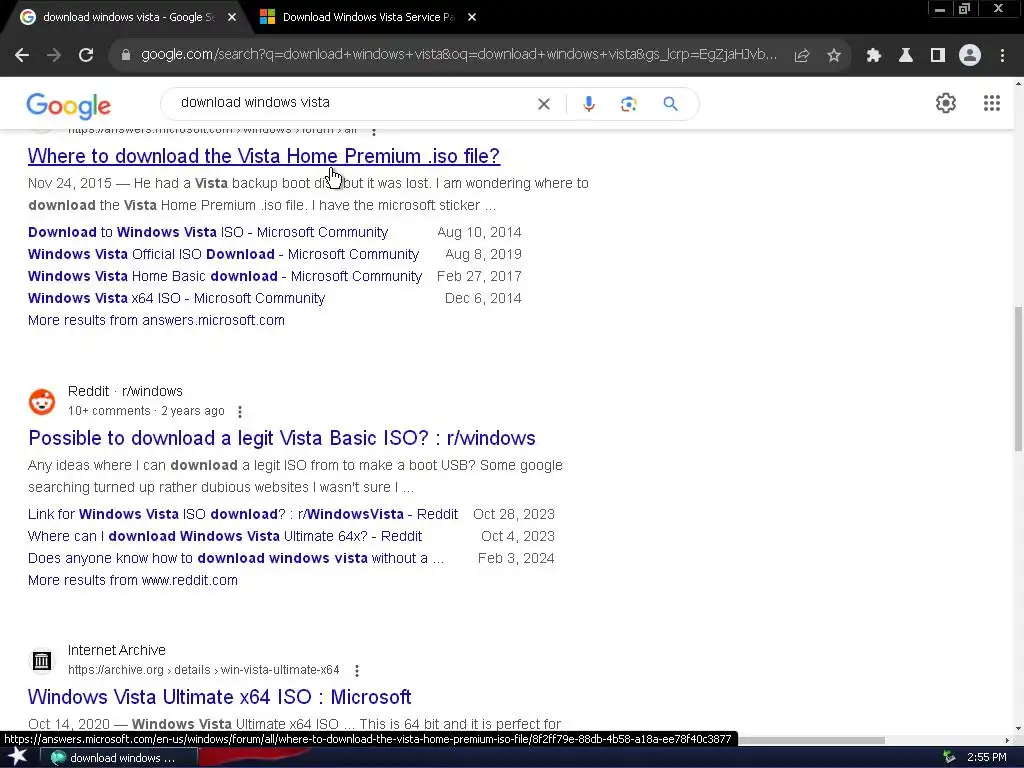
Task: Open Google Lens image search icon
Action: pyautogui.click(x=628, y=104)
